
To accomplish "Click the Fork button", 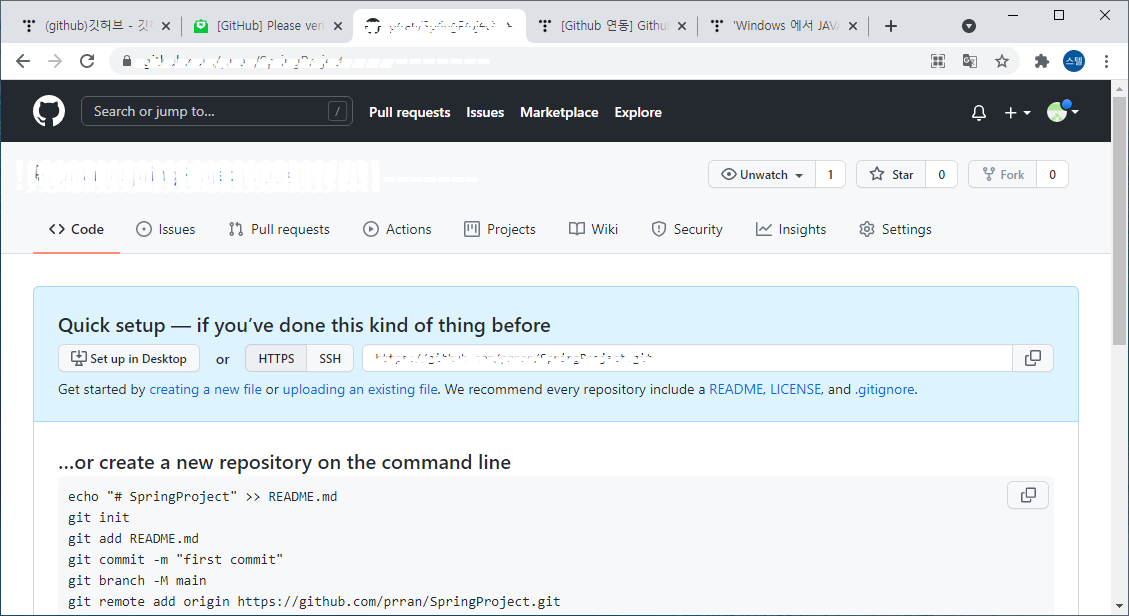I will [1002, 174].
